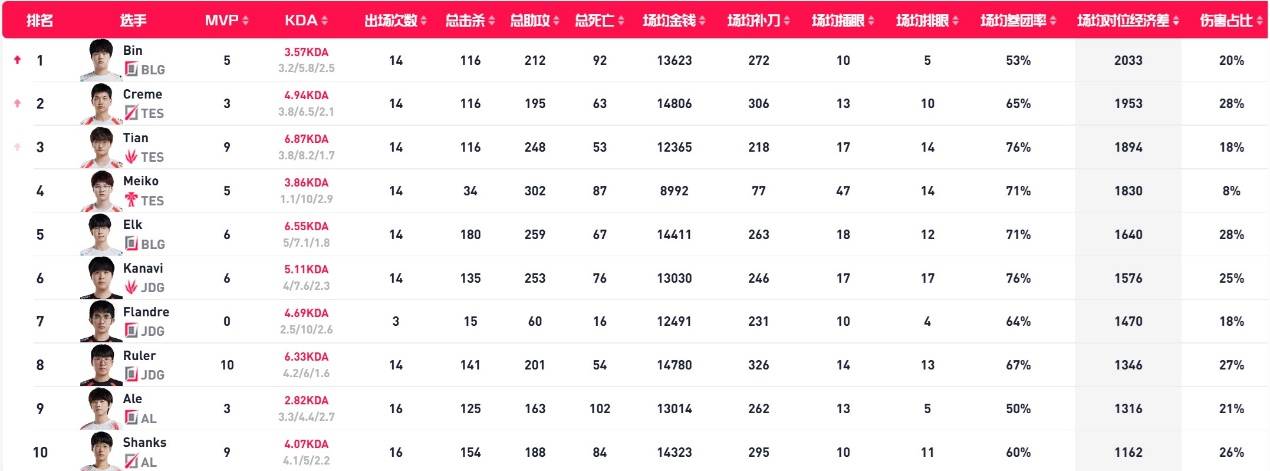Screen dimensions: 1270x471
Task: Click the AL team logo beside Shanks
Action: (x=130, y=462)
